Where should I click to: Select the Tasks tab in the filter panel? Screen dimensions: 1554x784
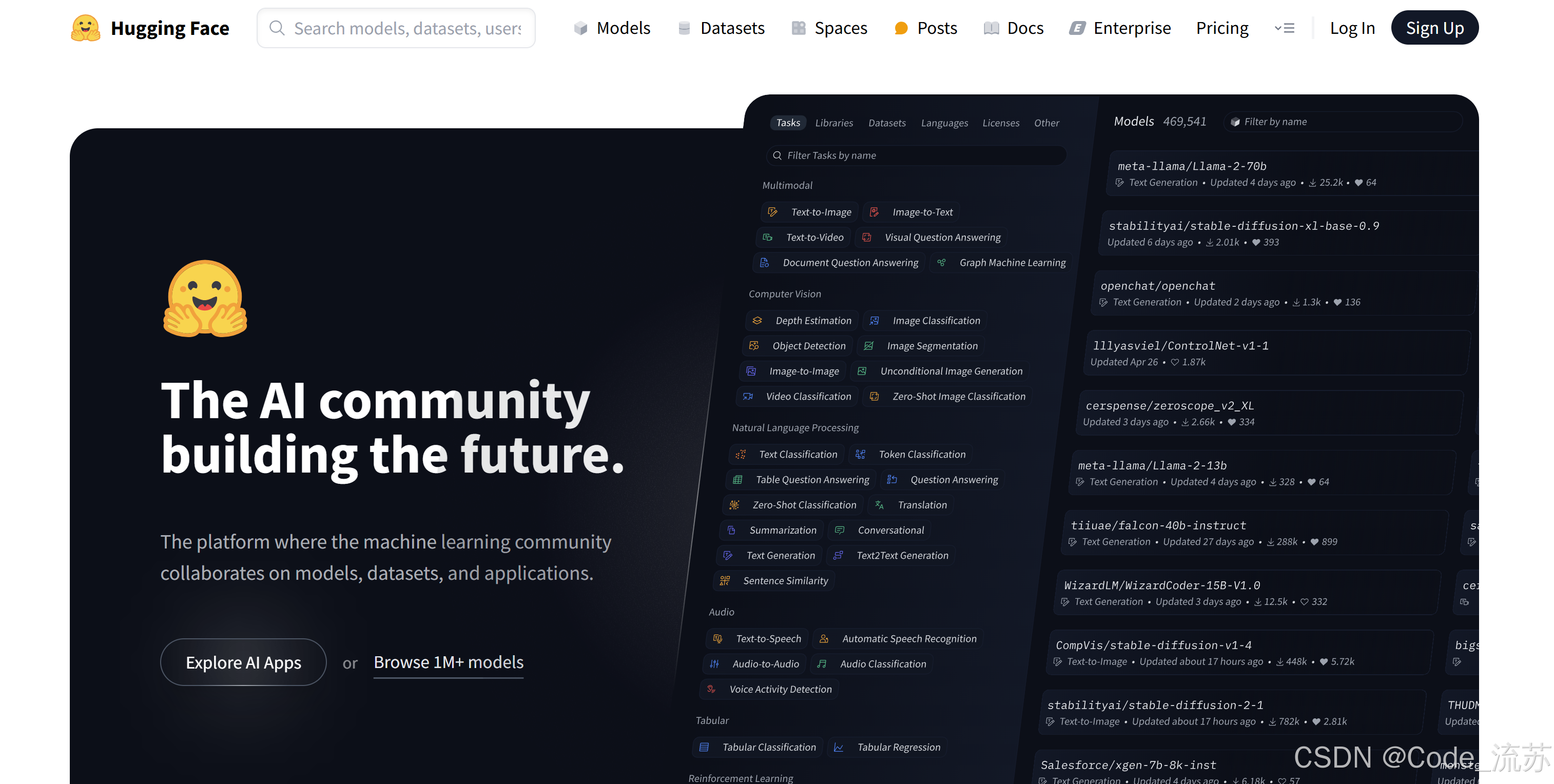click(787, 123)
